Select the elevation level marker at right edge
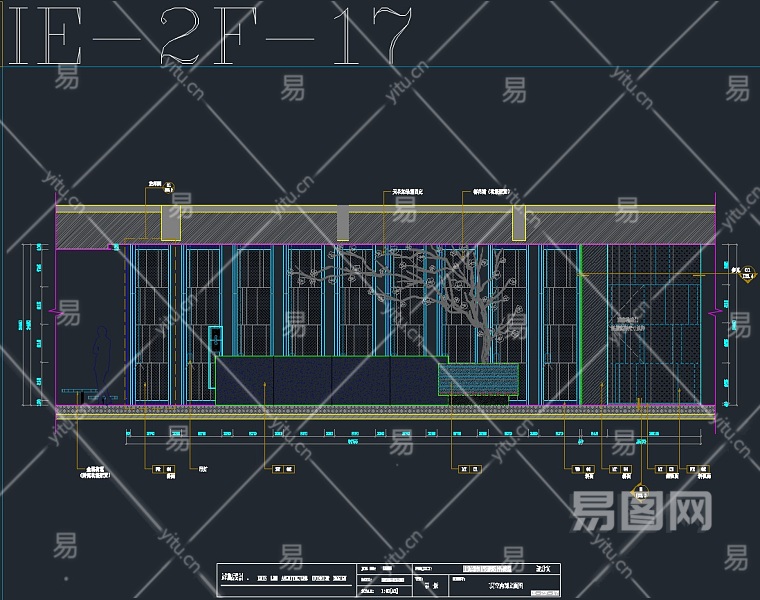 click(739, 270)
